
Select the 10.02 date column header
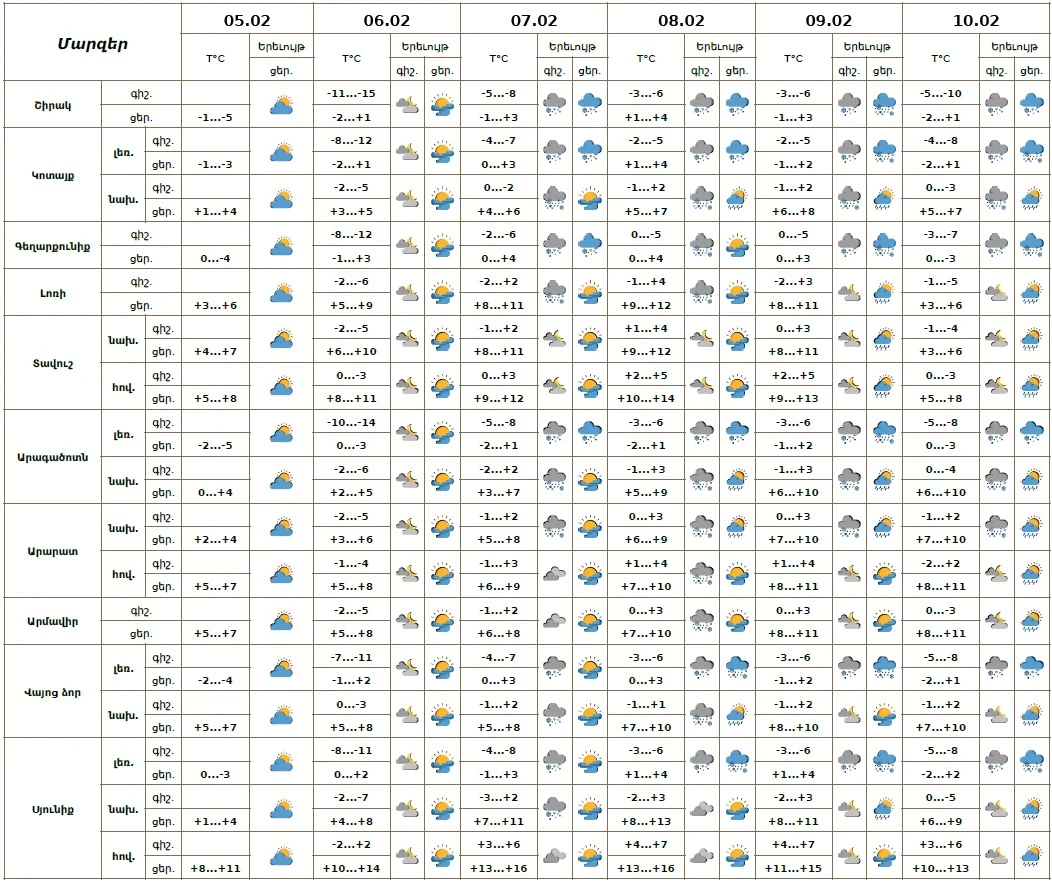click(x=976, y=20)
